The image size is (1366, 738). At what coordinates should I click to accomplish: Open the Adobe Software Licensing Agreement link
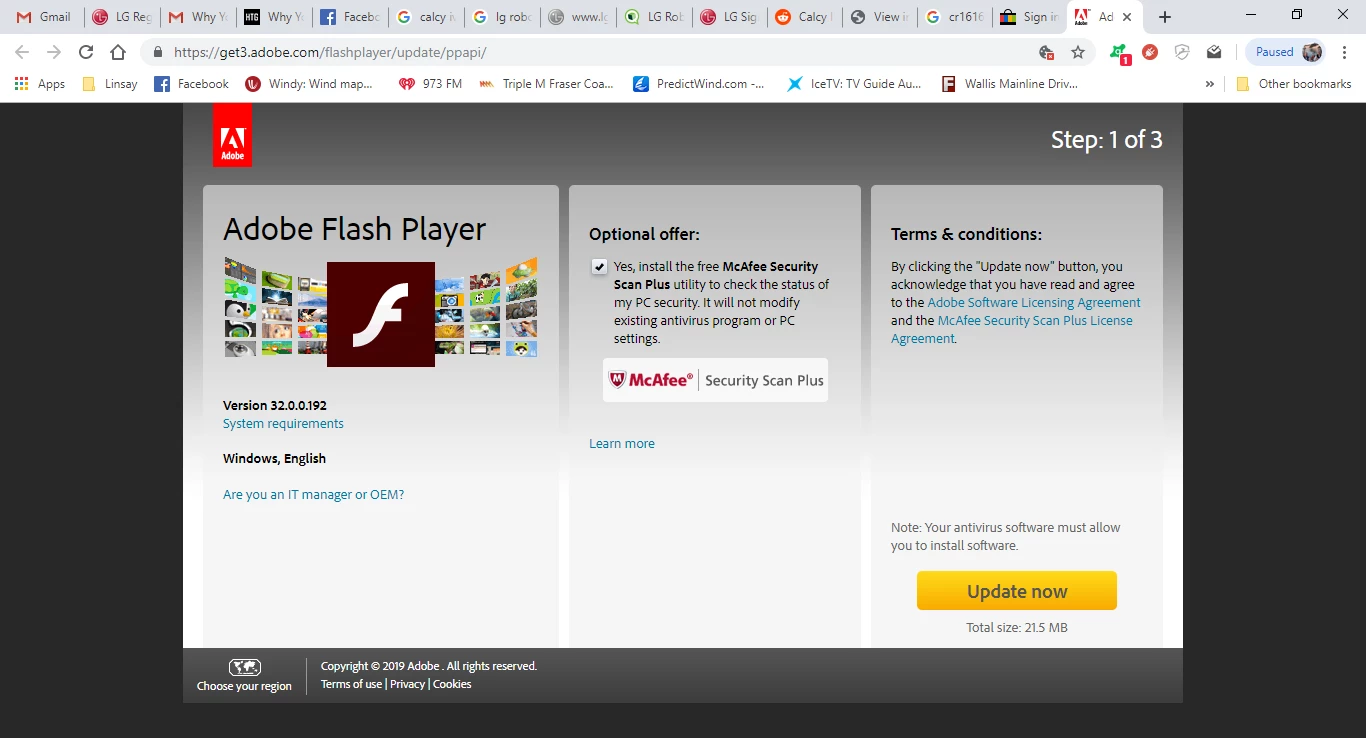tap(1034, 303)
